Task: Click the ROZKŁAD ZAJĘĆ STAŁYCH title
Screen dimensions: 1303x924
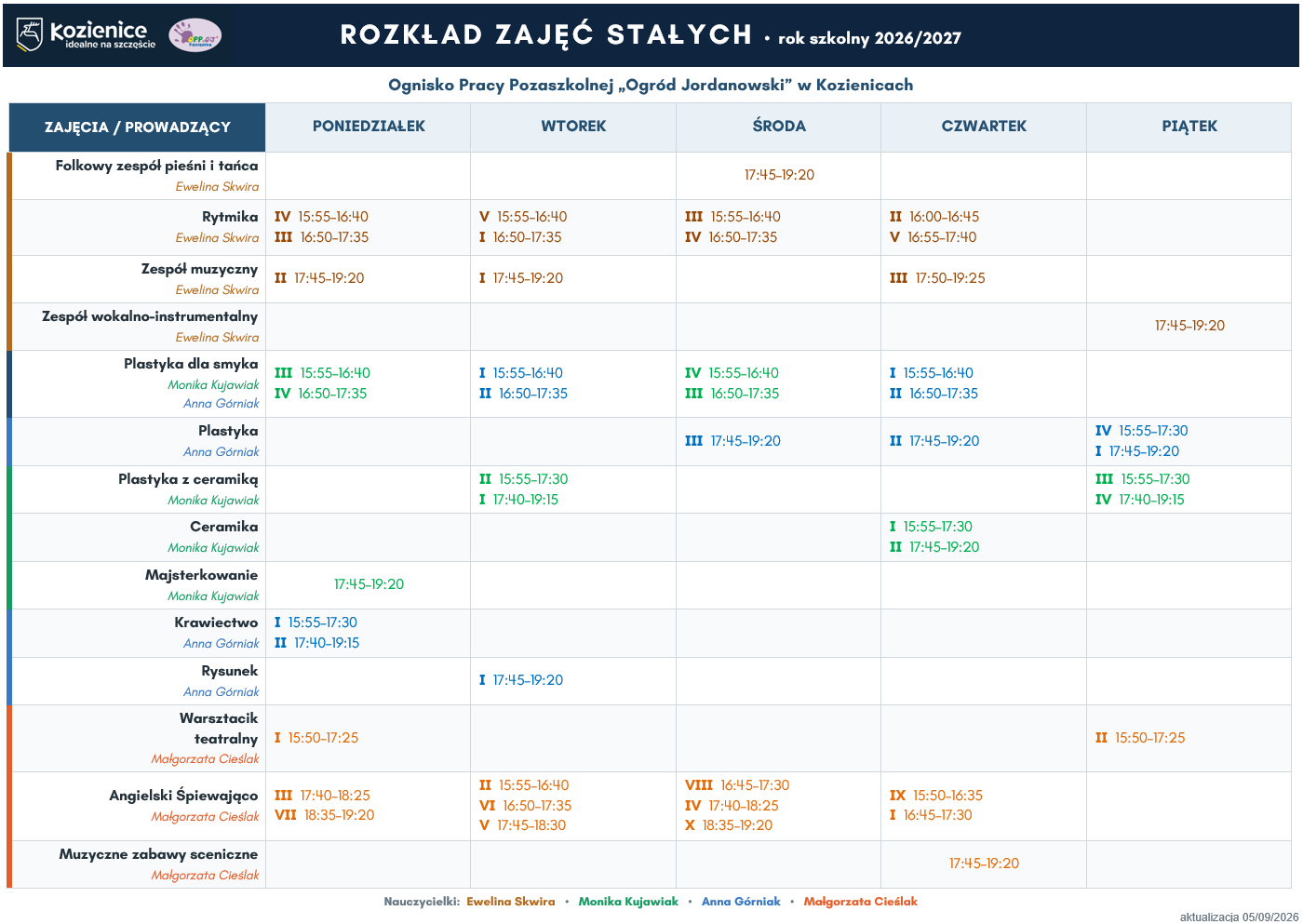Action: tap(546, 34)
